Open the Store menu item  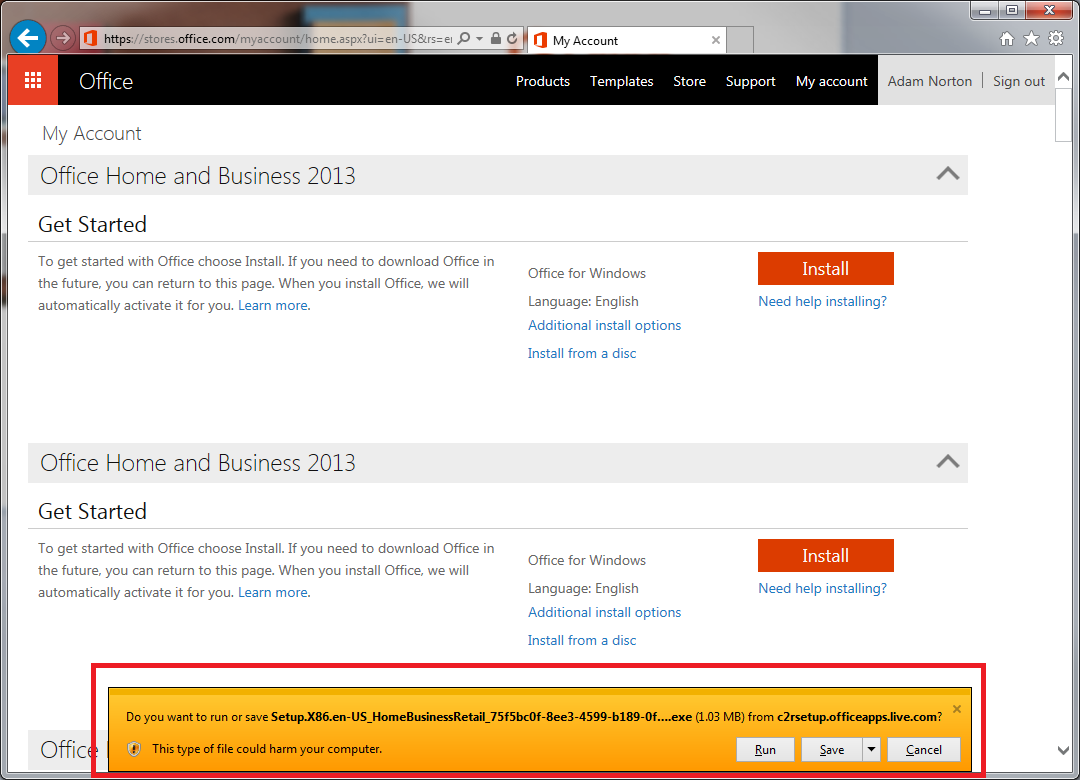(689, 81)
